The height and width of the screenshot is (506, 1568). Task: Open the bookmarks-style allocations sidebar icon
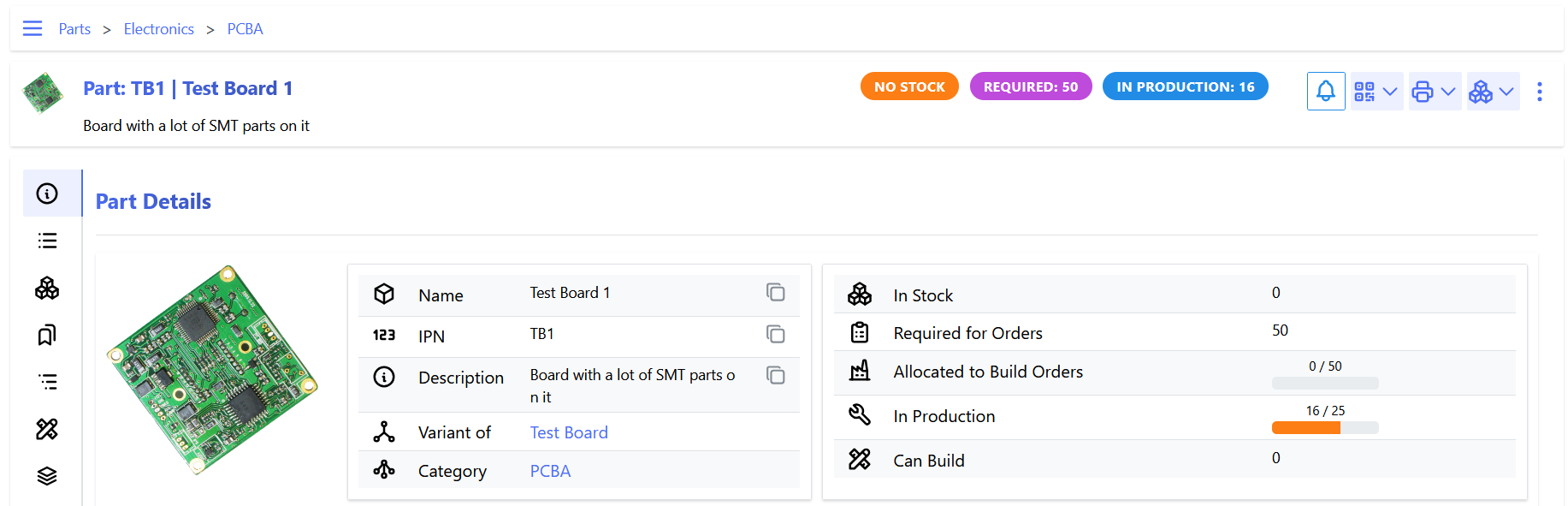tap(47, 335)
